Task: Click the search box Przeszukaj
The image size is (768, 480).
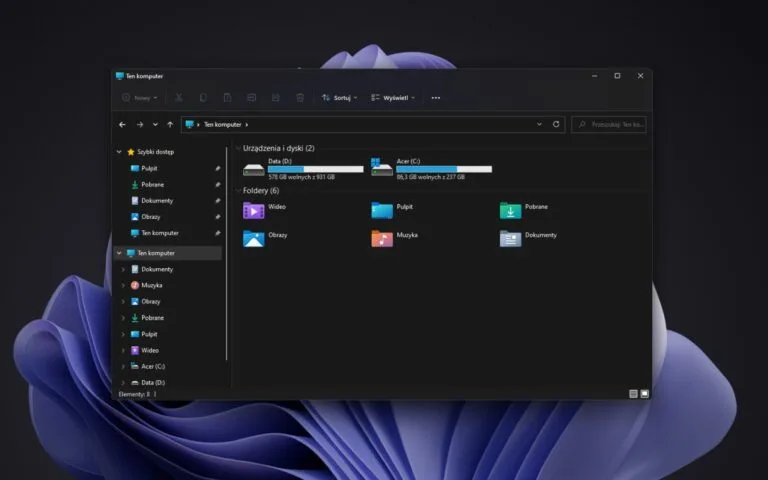Action: click(609, 125)
